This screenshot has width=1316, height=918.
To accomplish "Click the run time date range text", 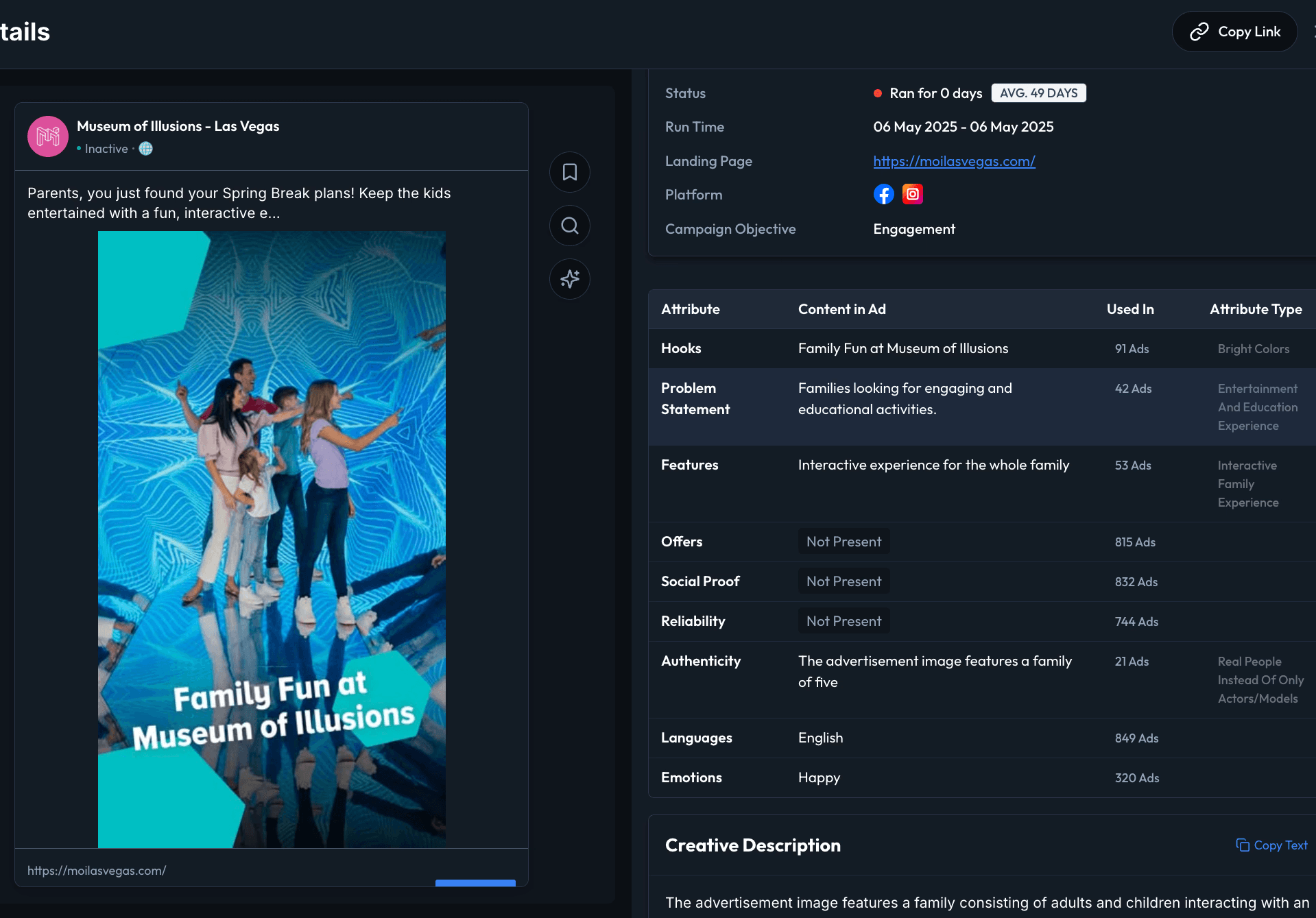I will click(x=963, y=127).
